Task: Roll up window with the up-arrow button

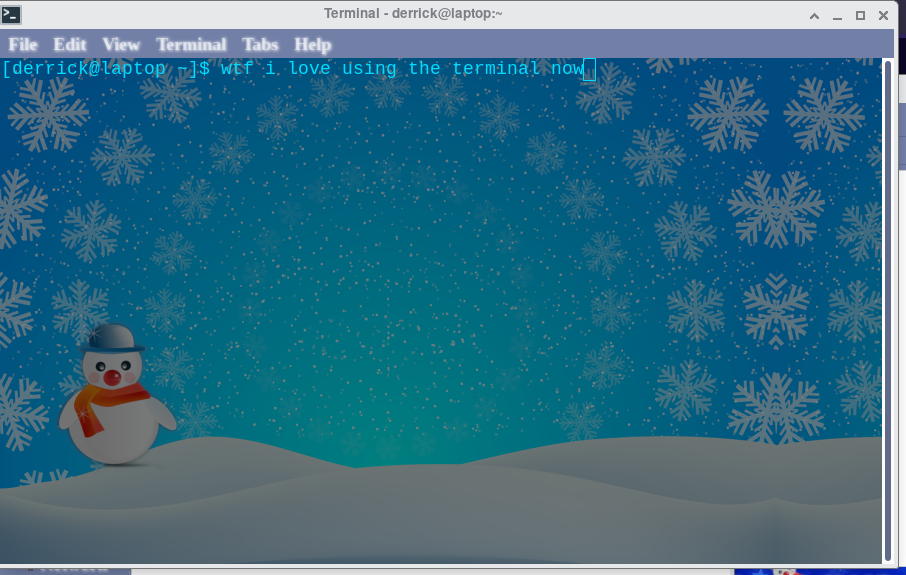Action: click(x=814, y=16)
